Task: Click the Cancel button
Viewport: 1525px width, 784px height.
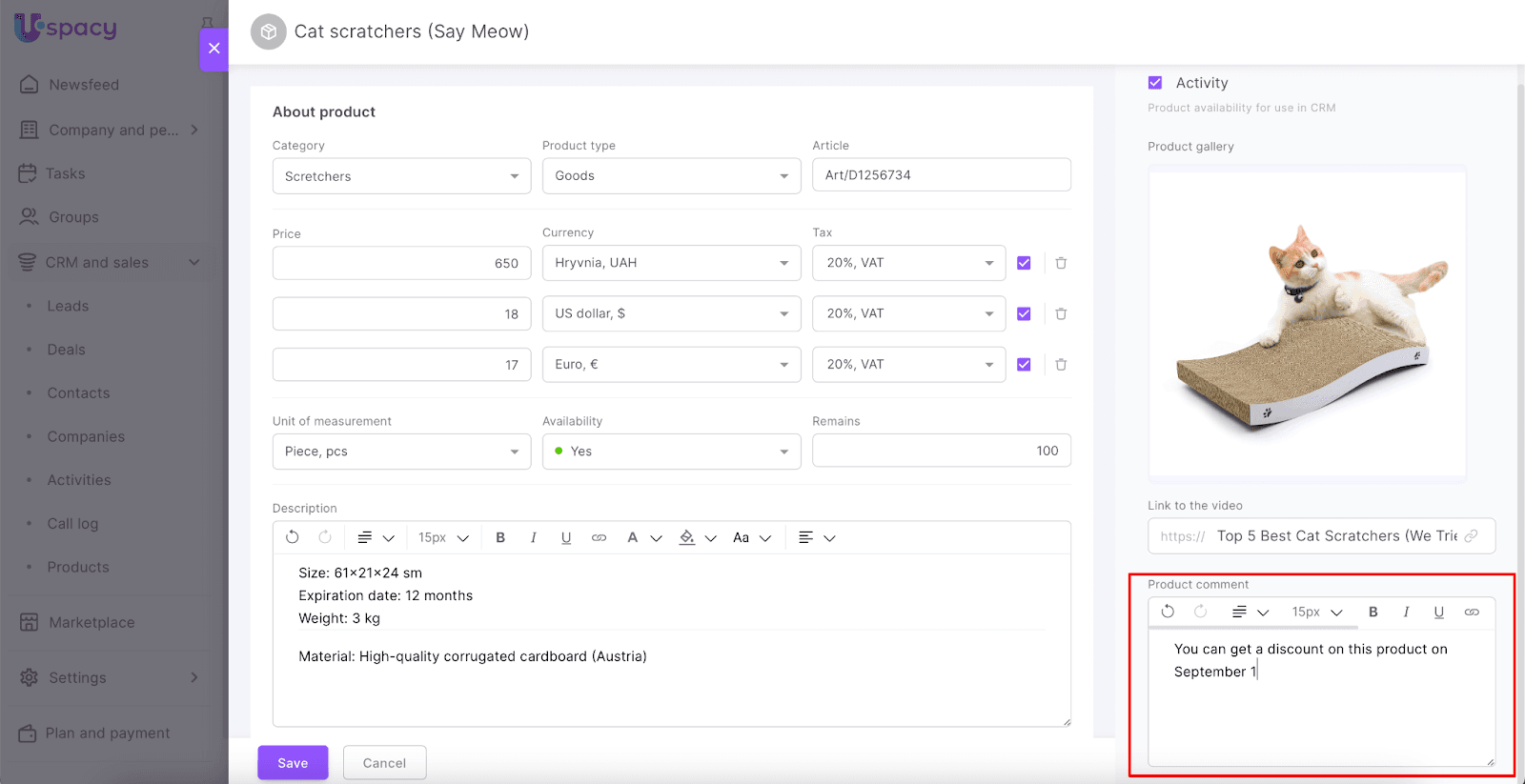Action: 384,763
